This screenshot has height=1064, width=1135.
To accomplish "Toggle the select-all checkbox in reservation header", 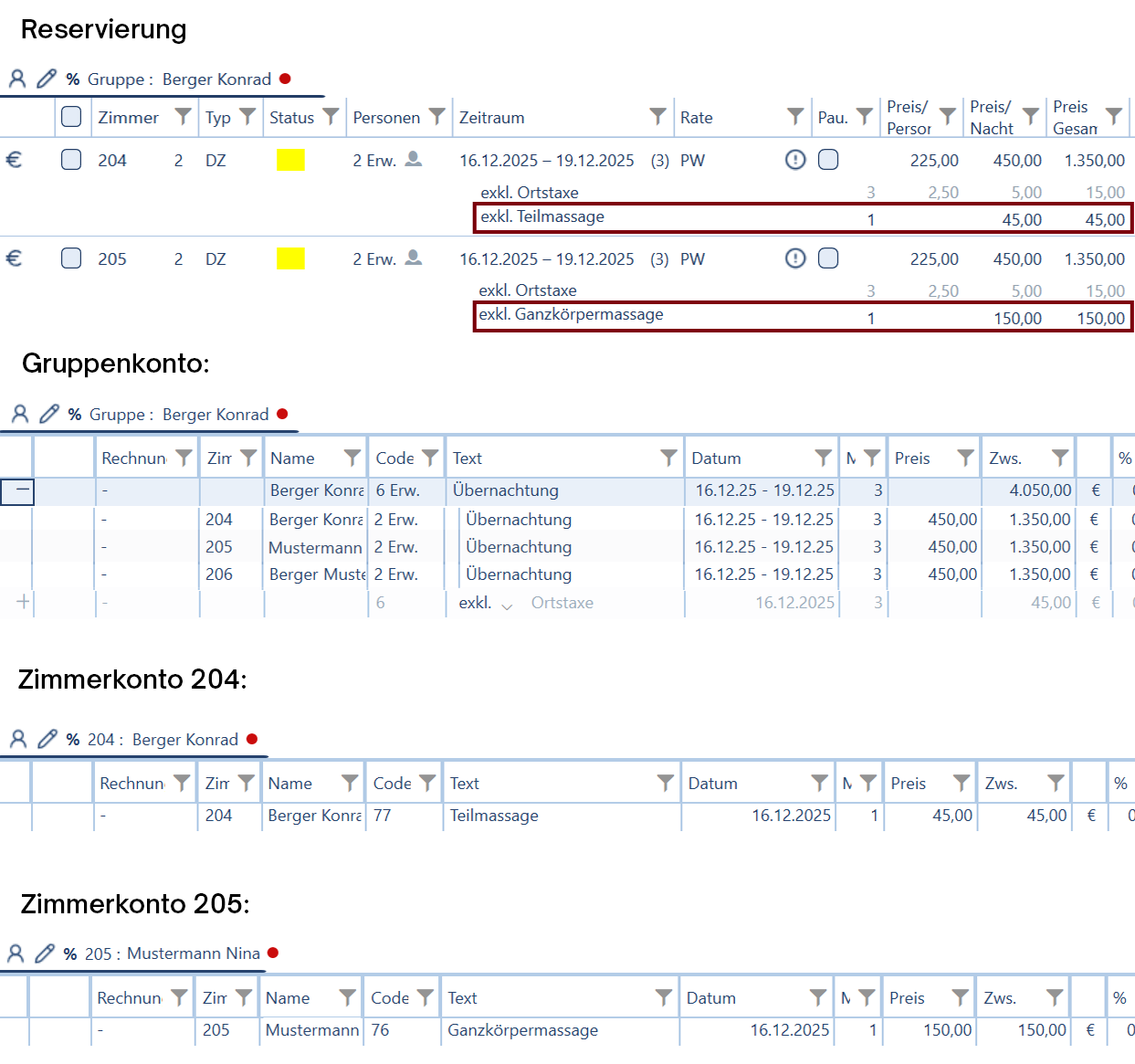I will 71,117.
